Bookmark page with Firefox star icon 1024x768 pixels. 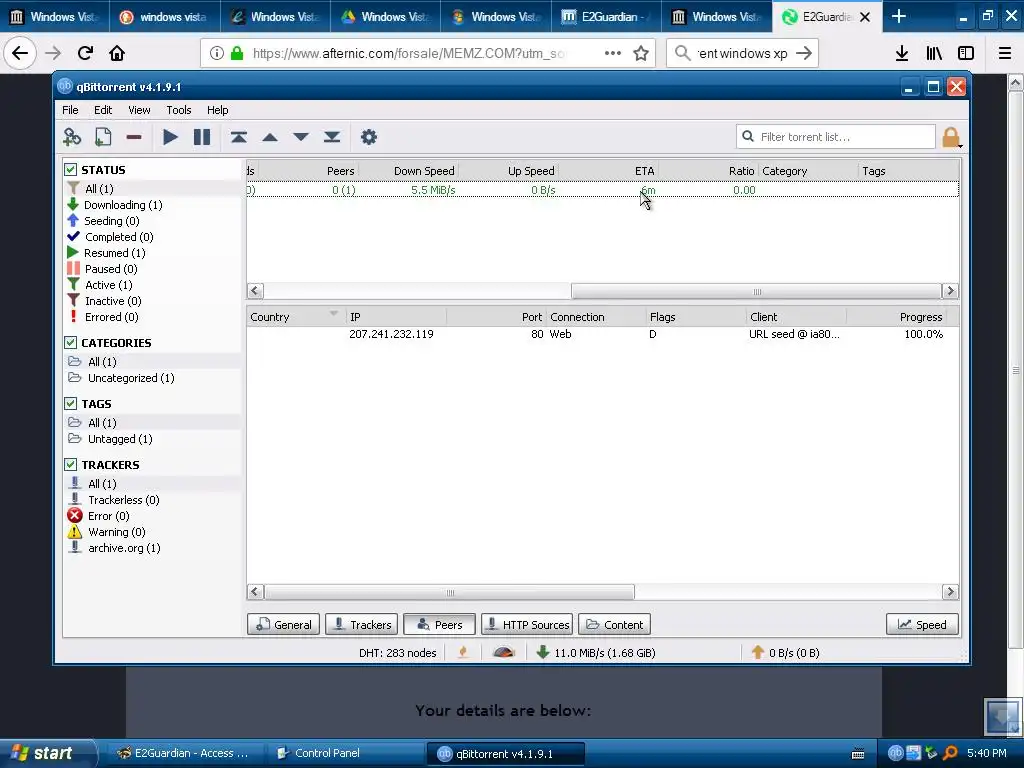(641, 54)
